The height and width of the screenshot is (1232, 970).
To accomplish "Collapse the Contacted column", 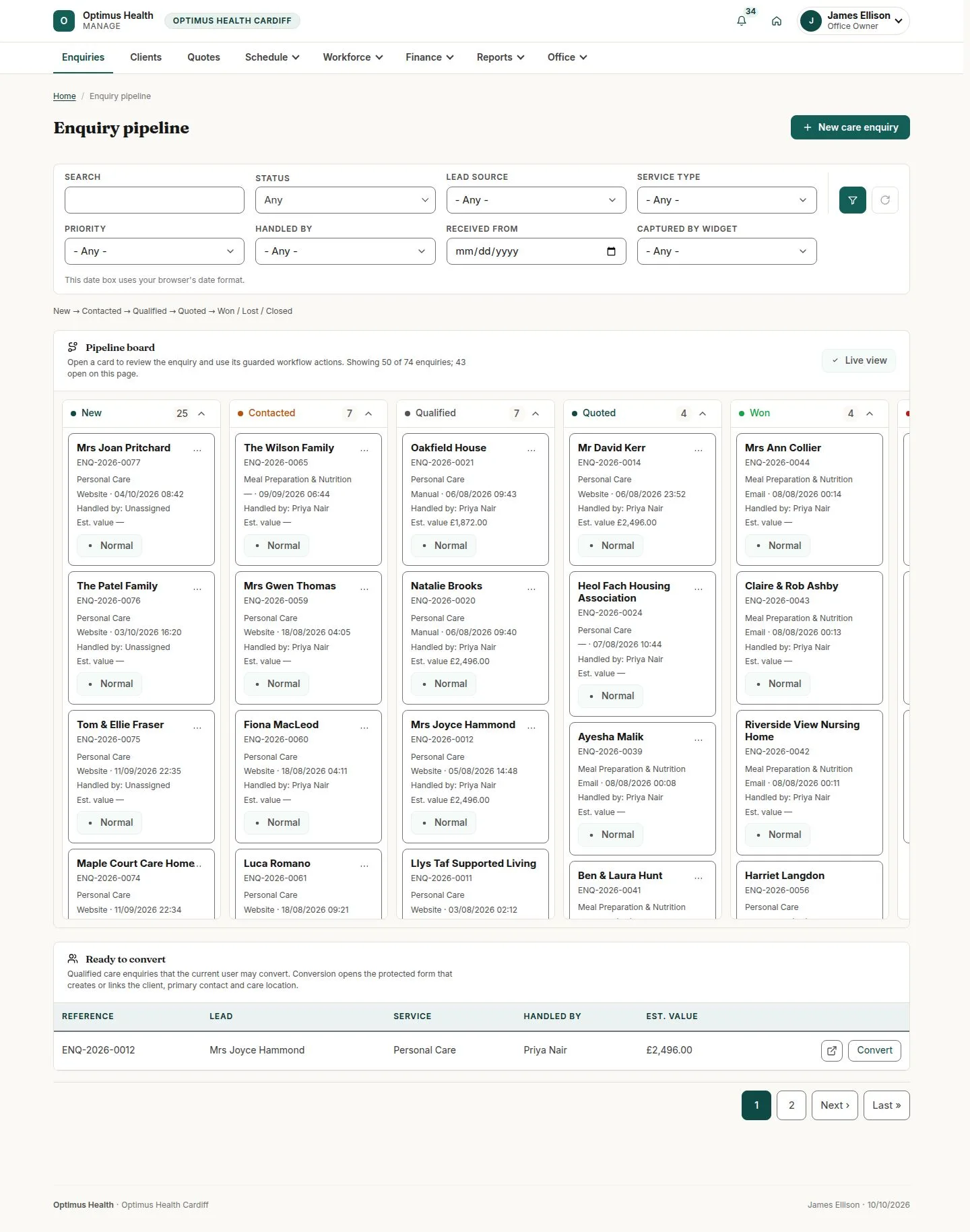I will 368,414.
